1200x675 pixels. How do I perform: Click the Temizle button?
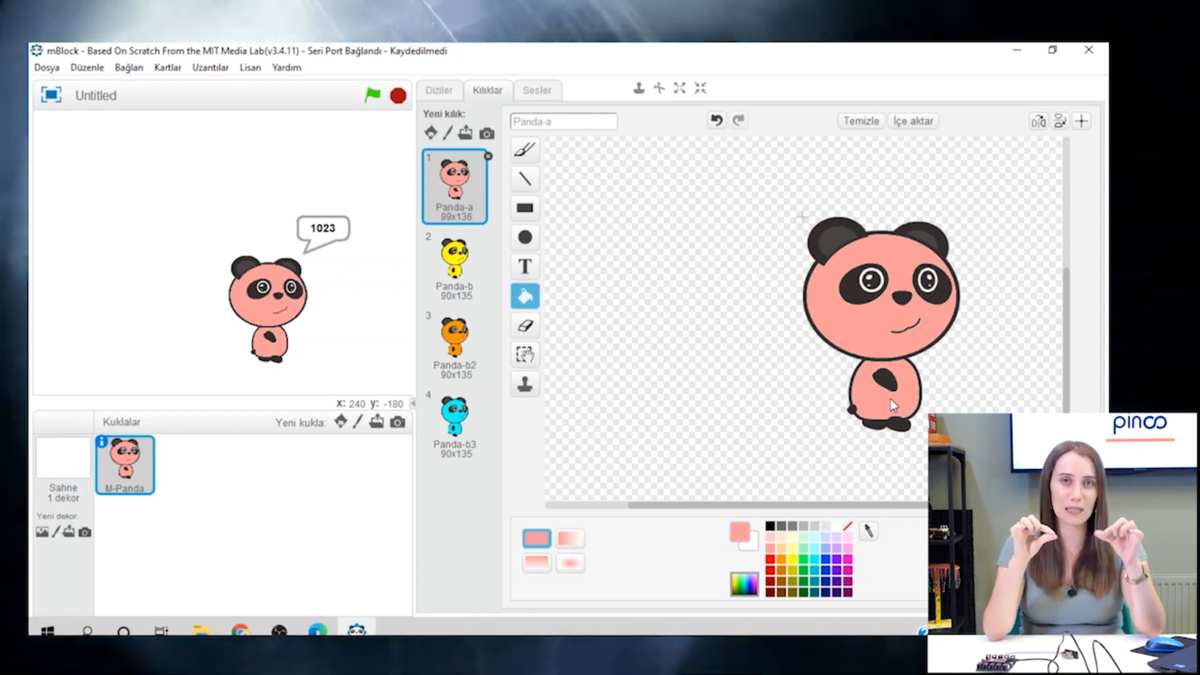pos(861,121)
